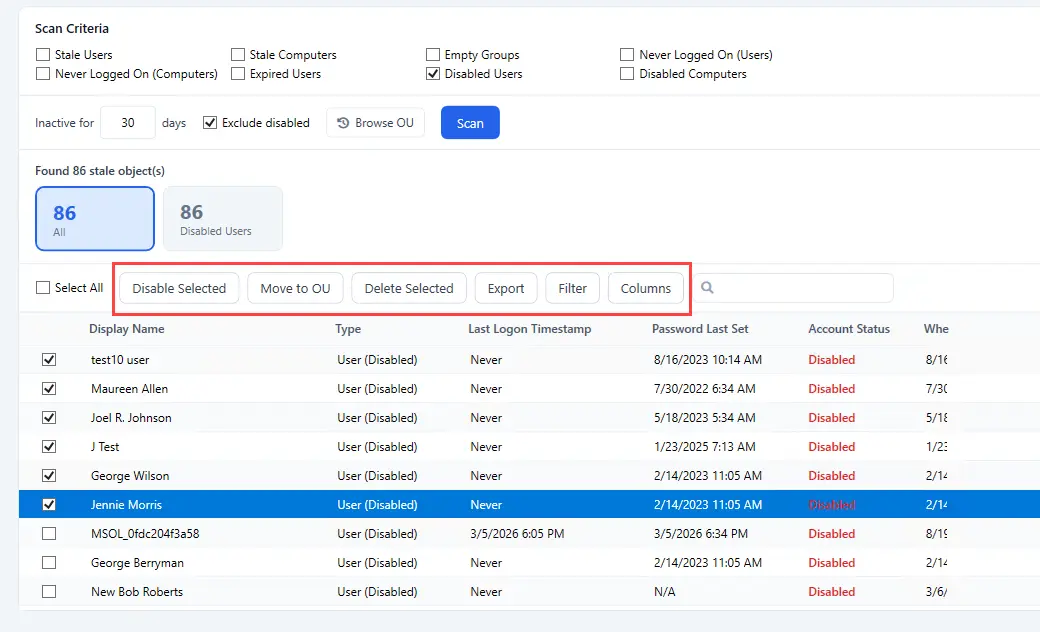Click the 'Joel R. Johnson' entry

click(x=131, y=418)
